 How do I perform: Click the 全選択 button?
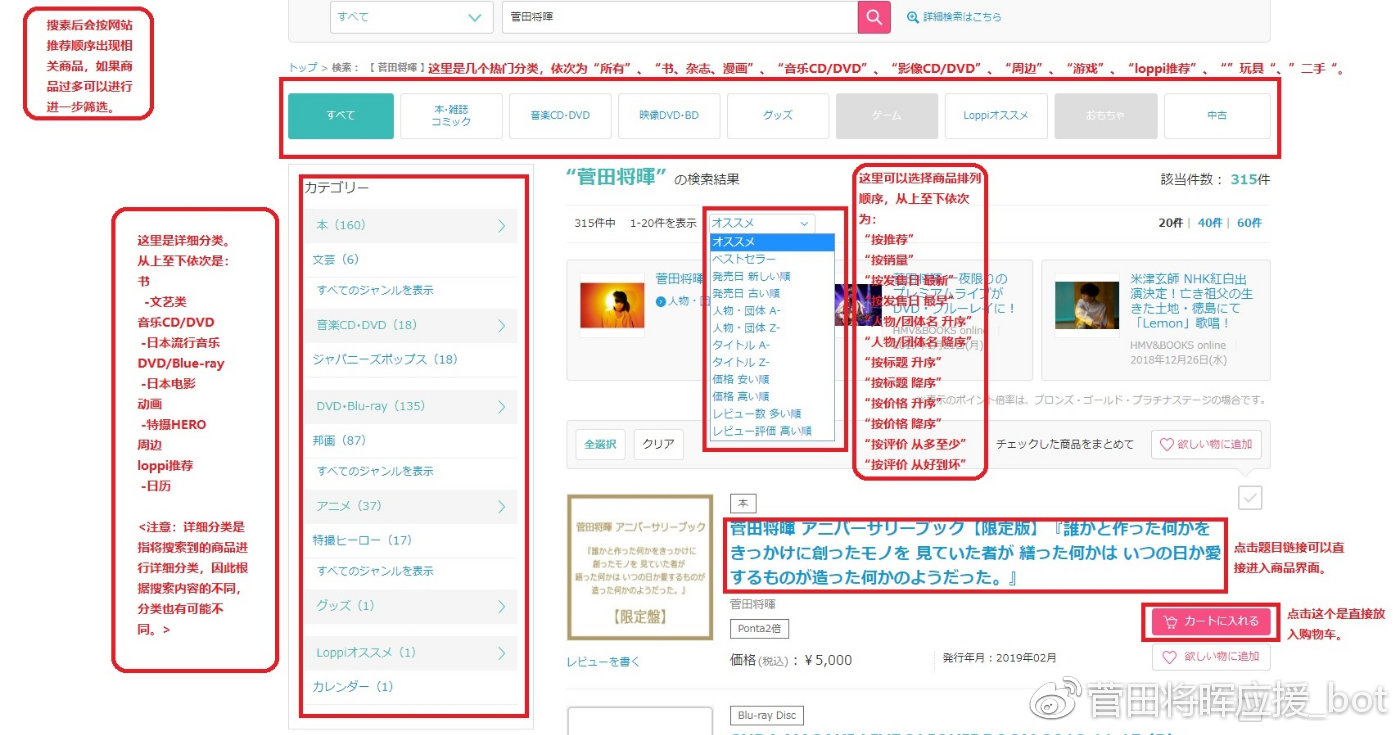tap(600, 445)
